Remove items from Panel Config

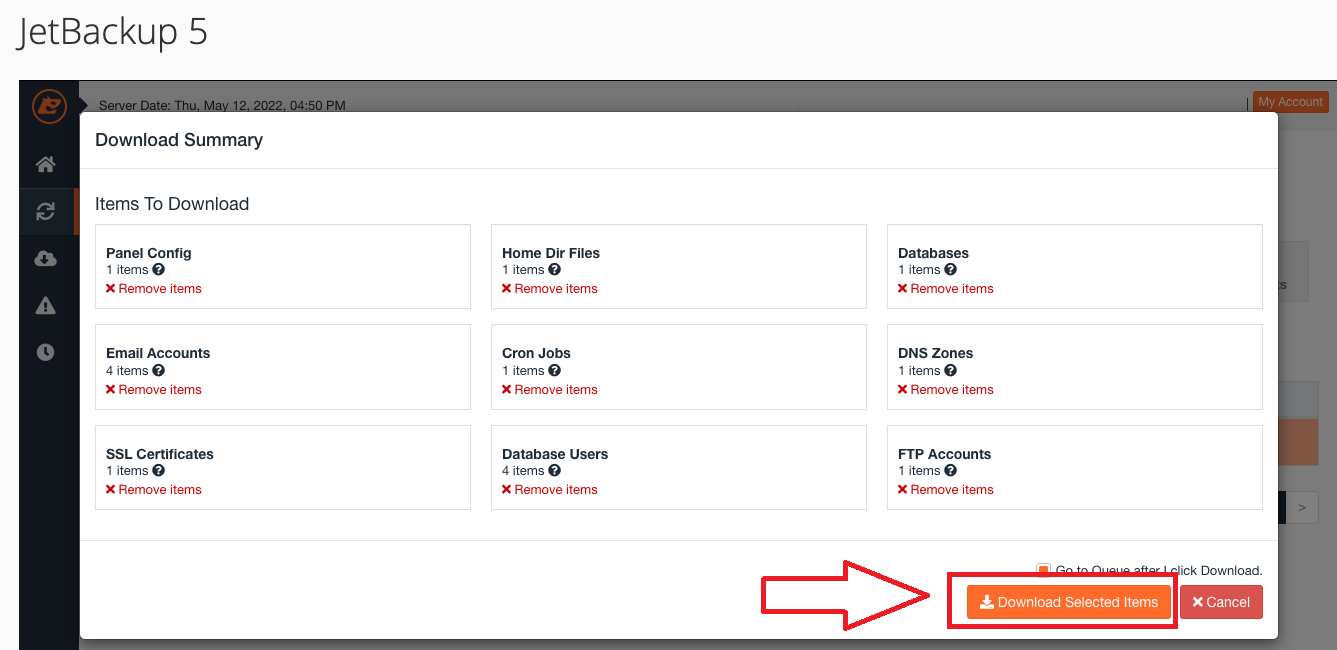(x=154, y=289)
